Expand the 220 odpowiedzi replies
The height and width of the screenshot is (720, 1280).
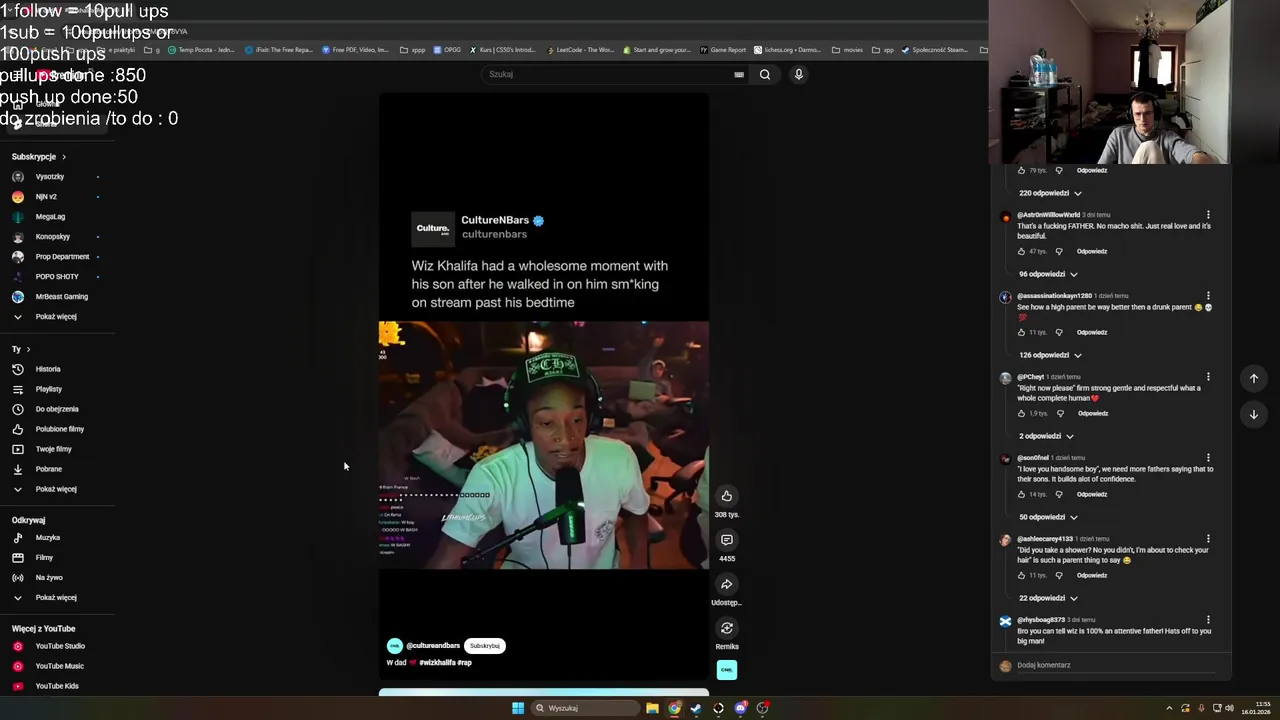coord(1050,193)
